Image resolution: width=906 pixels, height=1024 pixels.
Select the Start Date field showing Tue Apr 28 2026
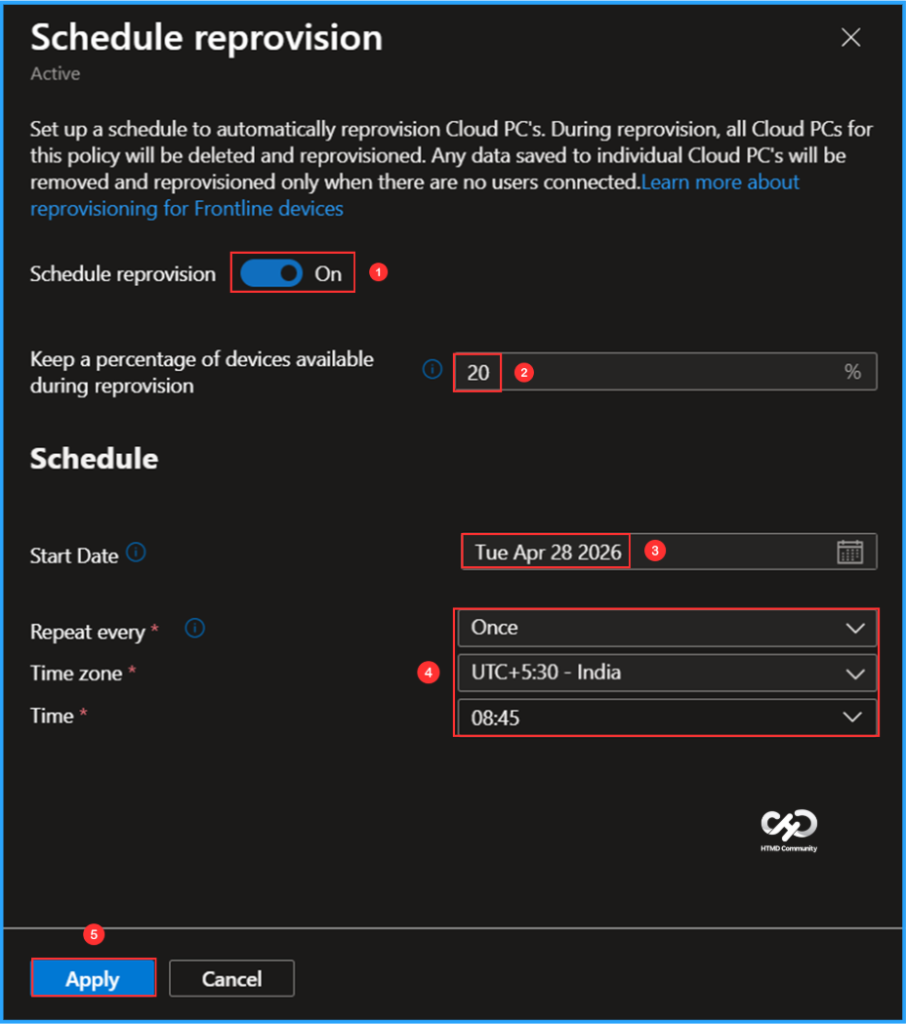click(x=545, y=551)
